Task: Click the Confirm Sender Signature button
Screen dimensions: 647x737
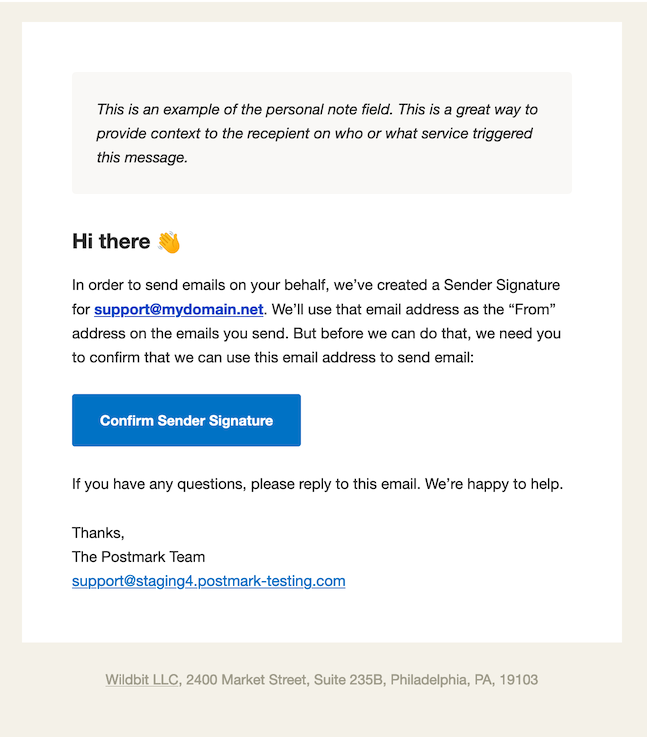Action: pos(186,420)
